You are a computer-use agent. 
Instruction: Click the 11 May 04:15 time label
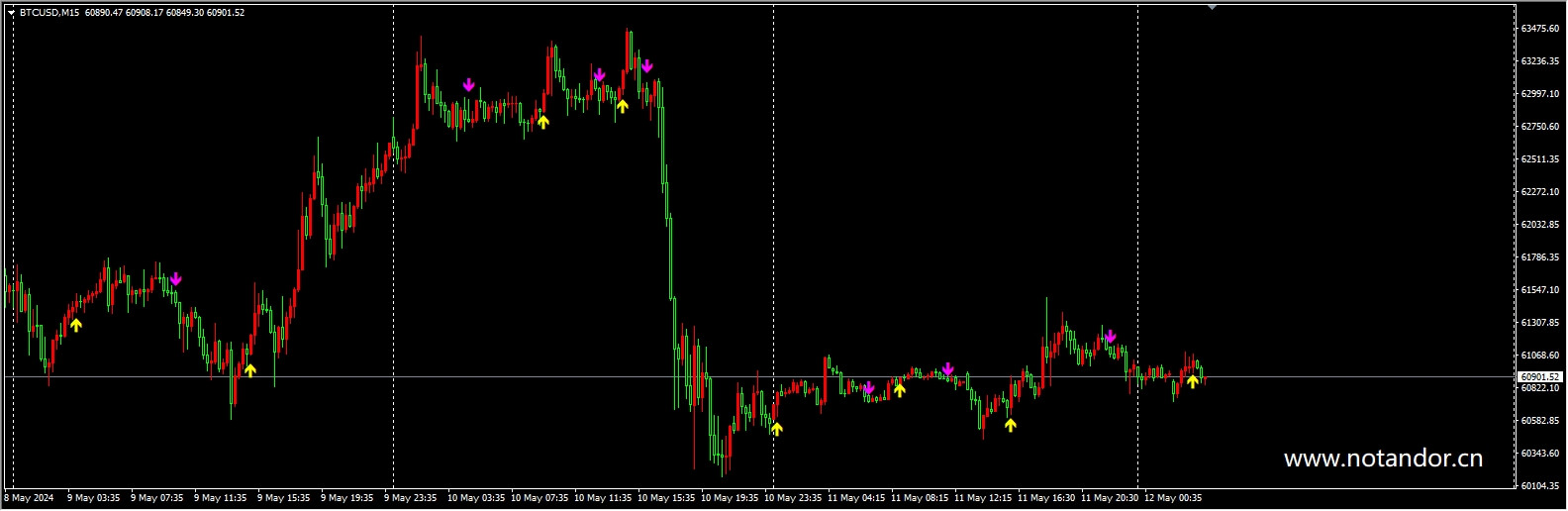856,498
